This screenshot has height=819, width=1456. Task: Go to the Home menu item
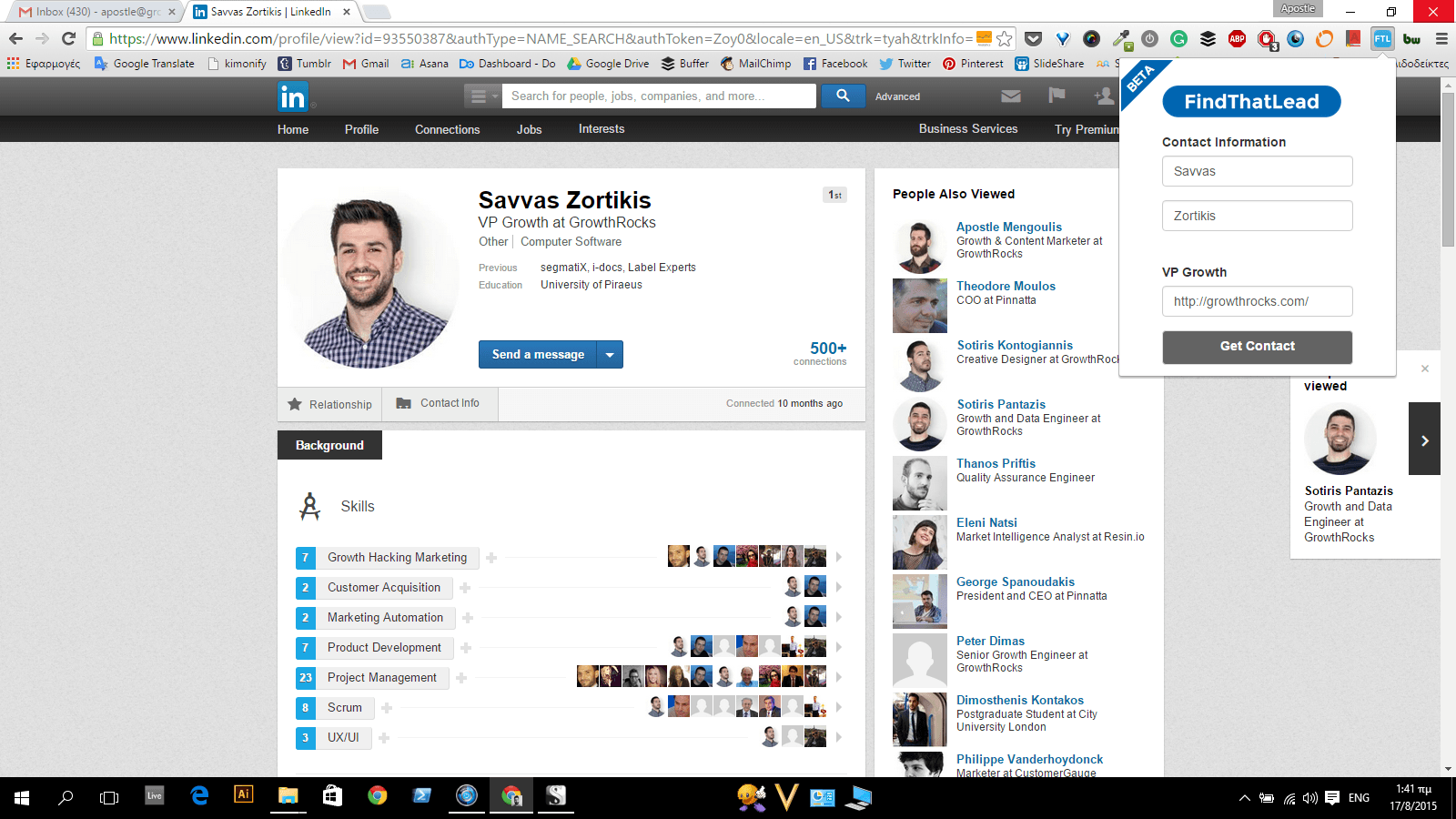(293, 129)
